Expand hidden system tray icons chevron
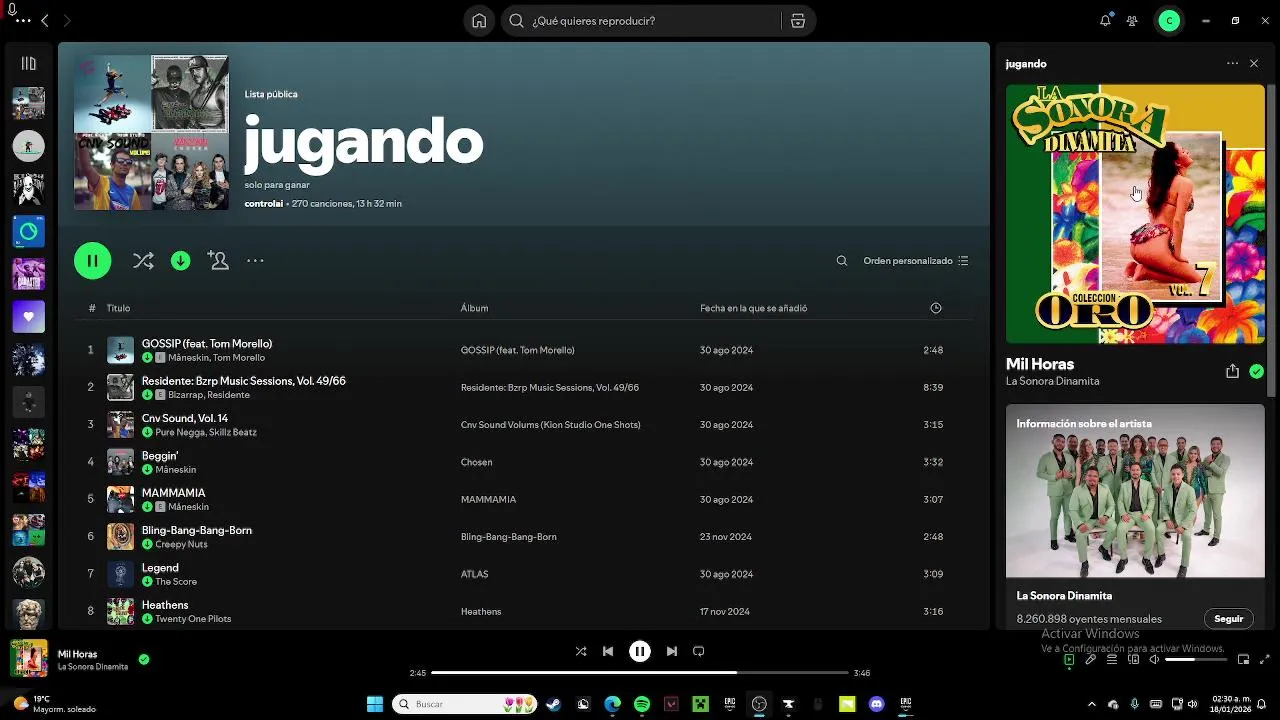1280x720 pixels. coord(1091,704)
